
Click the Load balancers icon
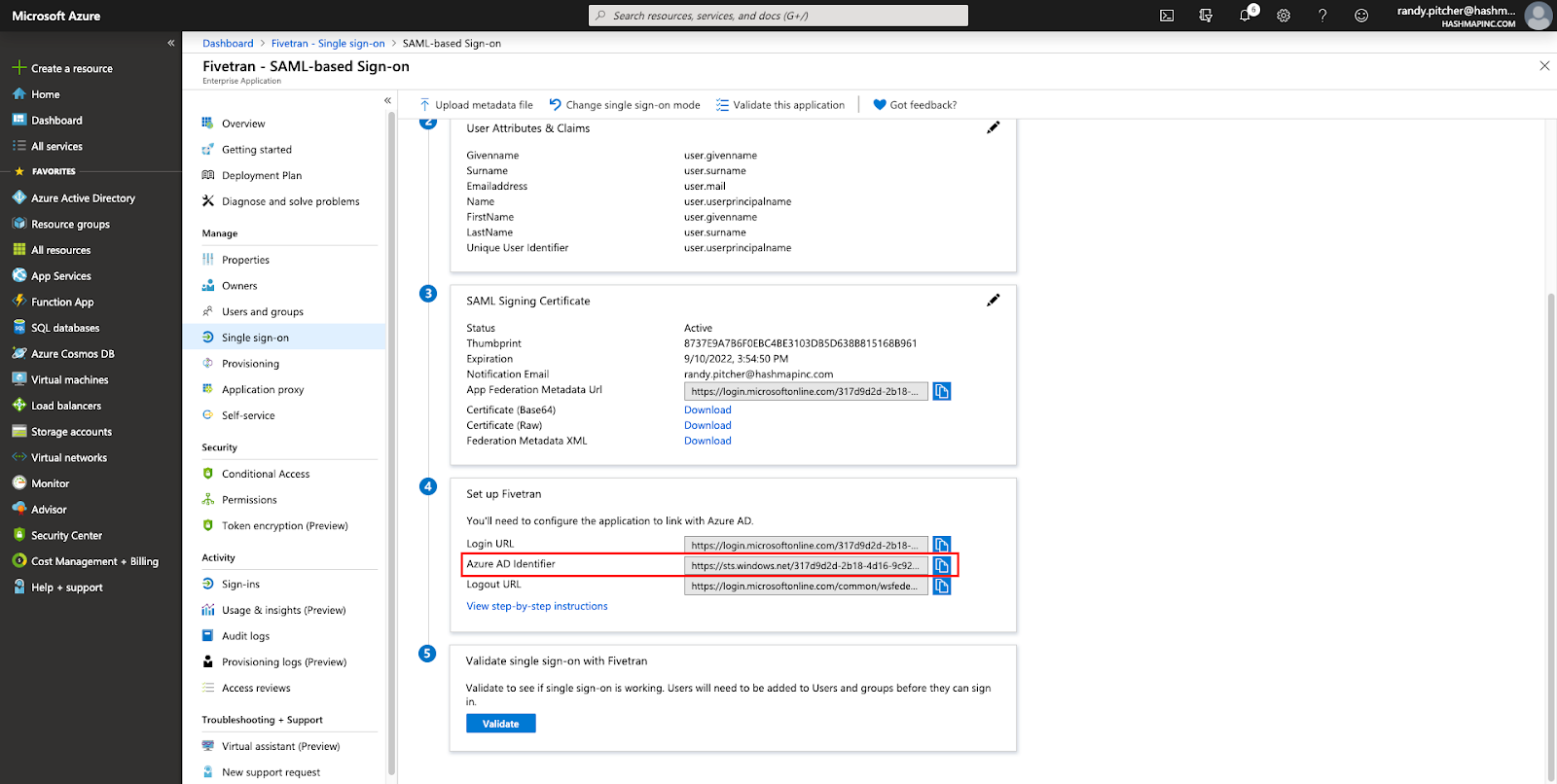[x=18, y=406]
